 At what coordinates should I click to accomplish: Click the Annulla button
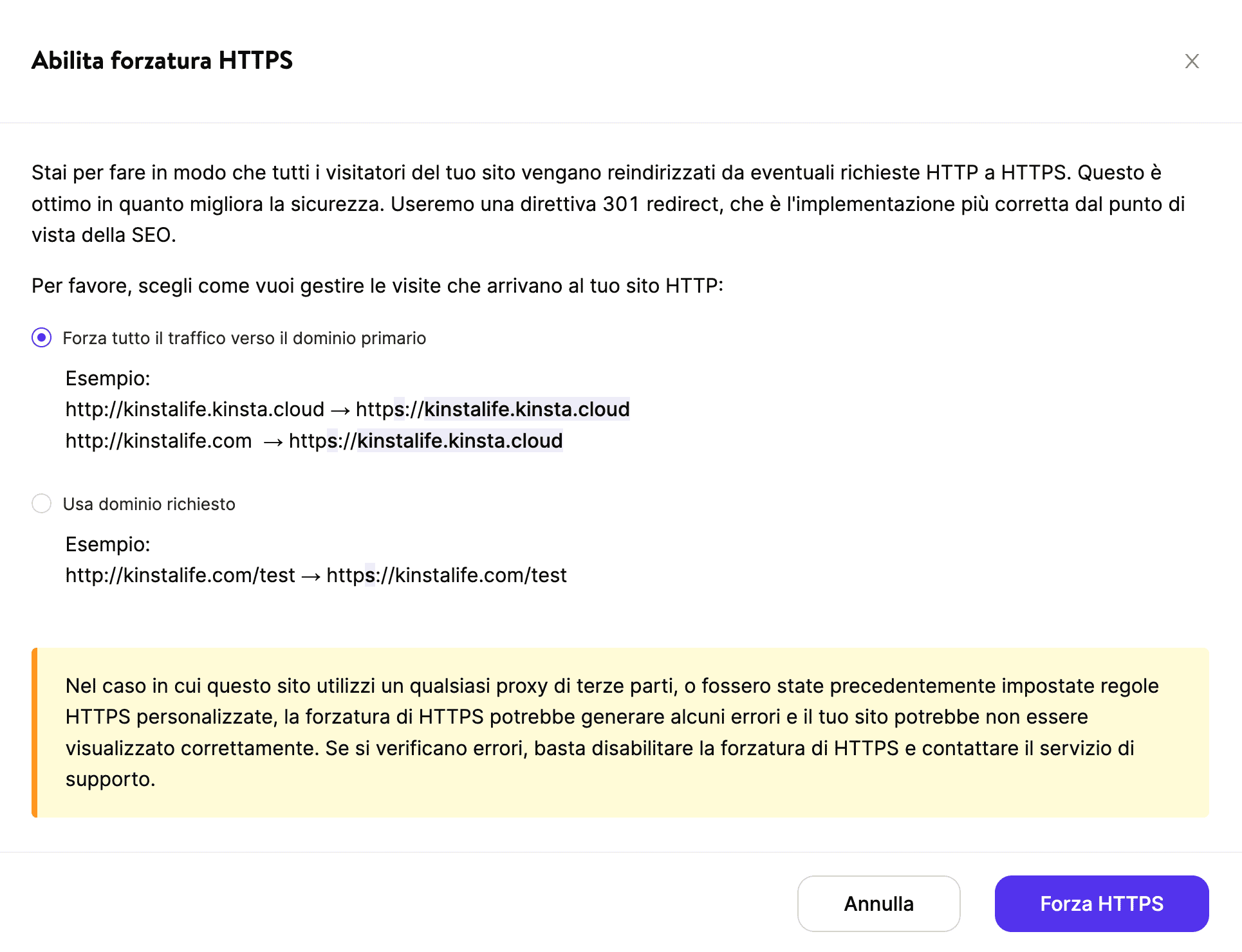[878, 903]
